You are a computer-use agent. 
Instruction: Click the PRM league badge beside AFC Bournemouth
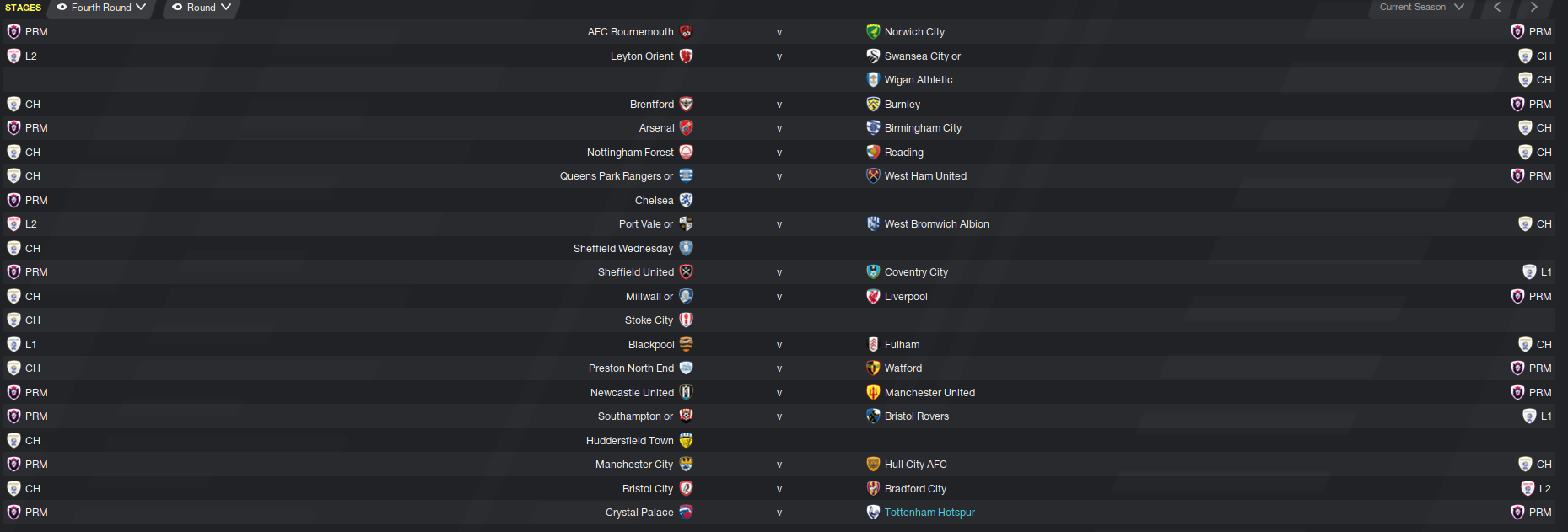point(13,32)
